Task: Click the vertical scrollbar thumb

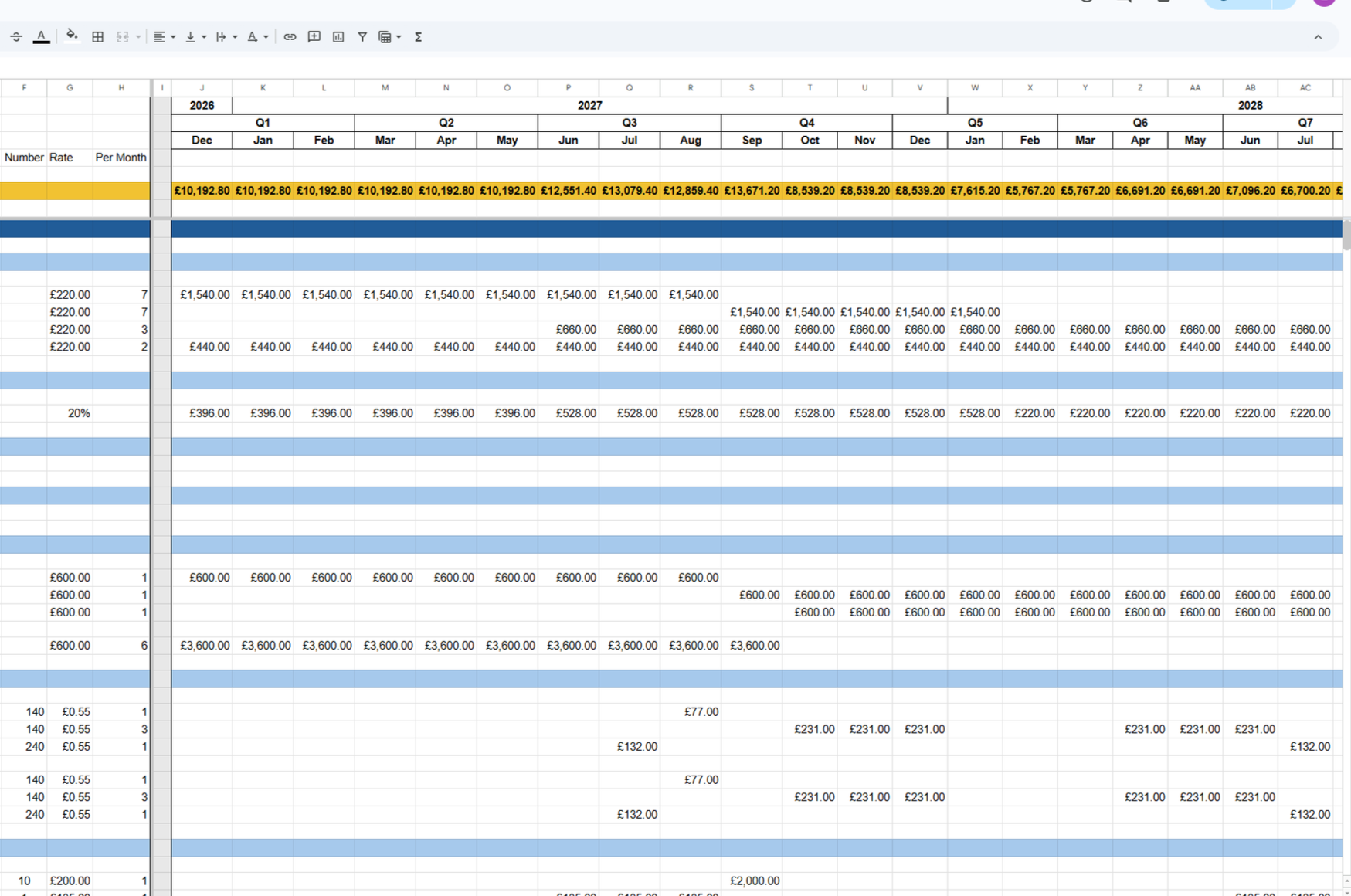Action: pyautogui.click(x=1346, y=235)
